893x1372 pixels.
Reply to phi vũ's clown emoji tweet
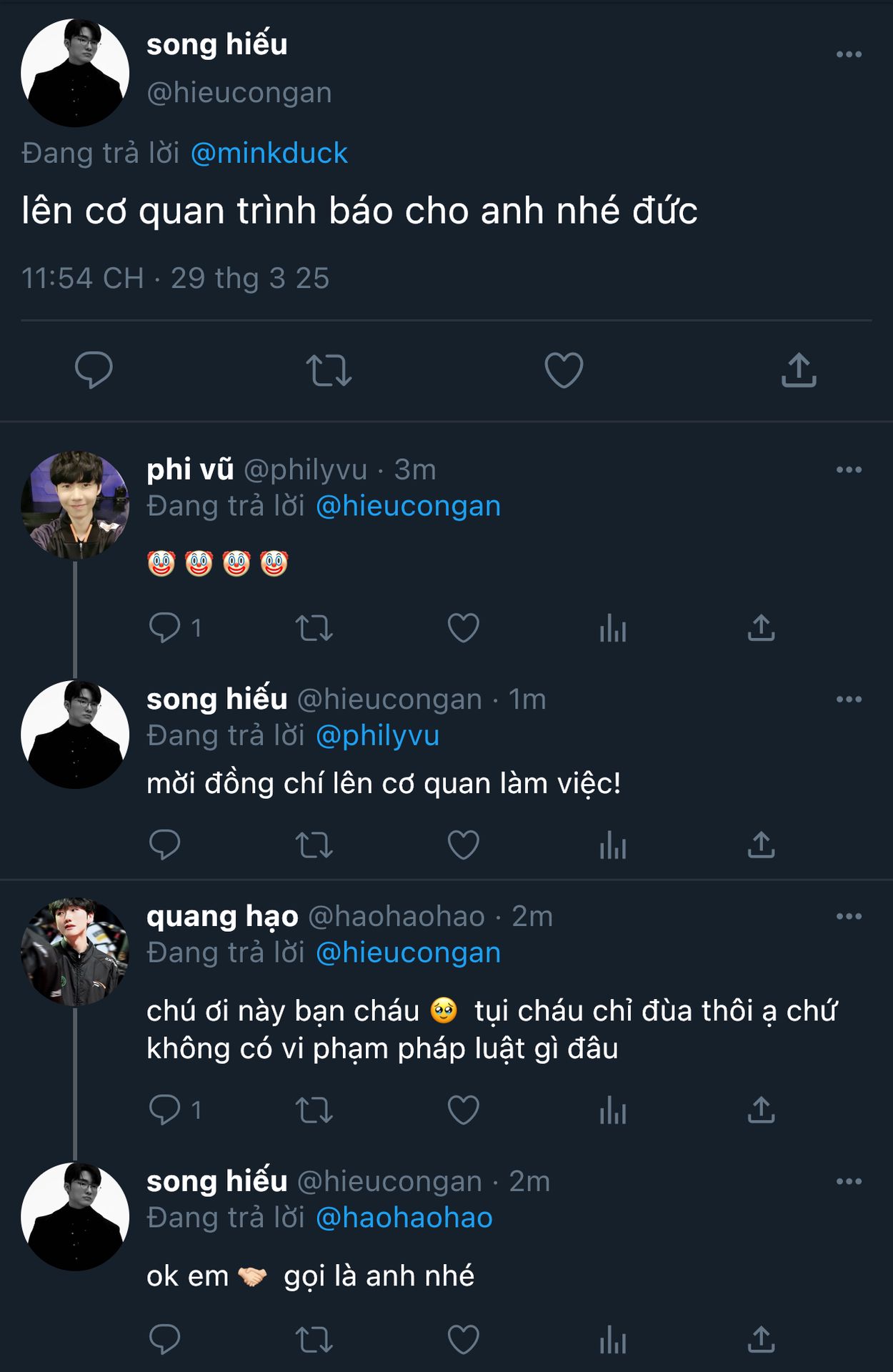164,629
